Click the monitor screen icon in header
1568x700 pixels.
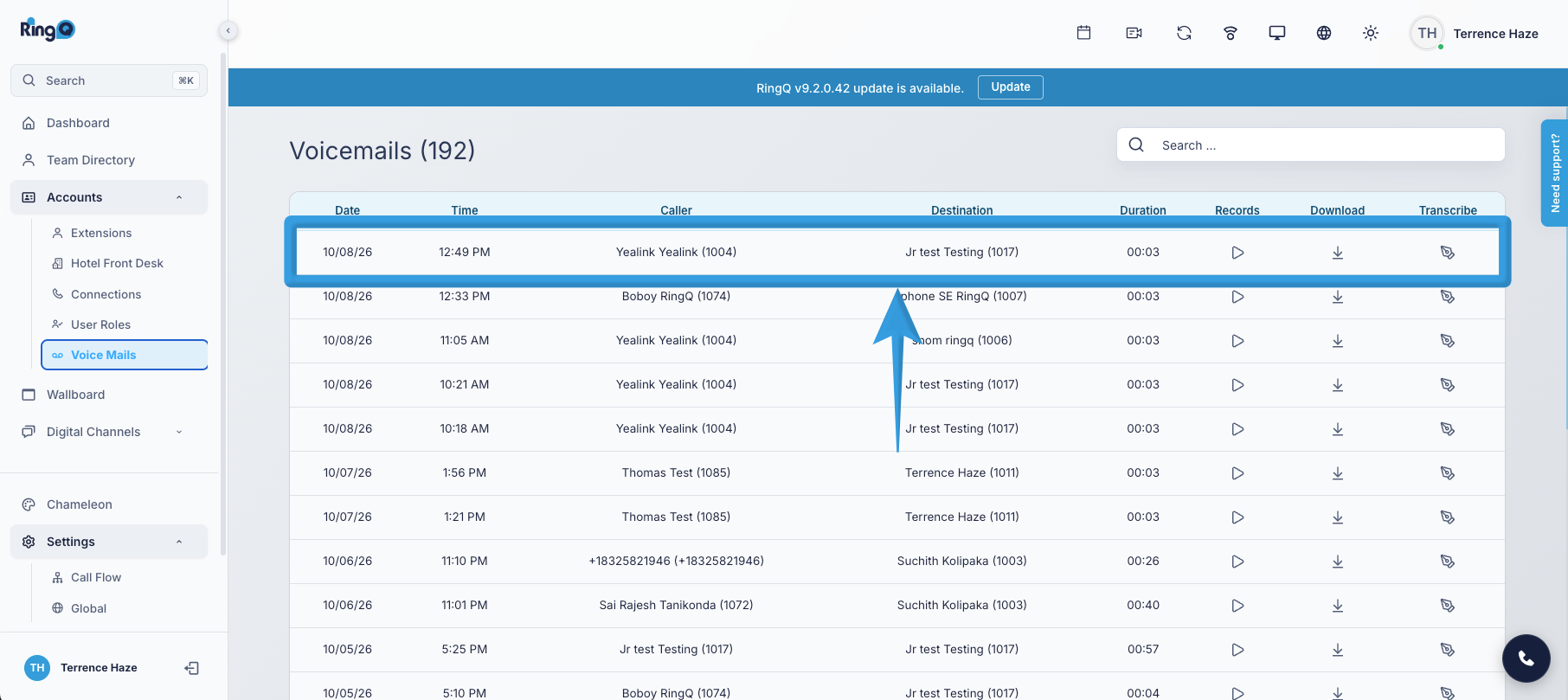[1277, 33]
